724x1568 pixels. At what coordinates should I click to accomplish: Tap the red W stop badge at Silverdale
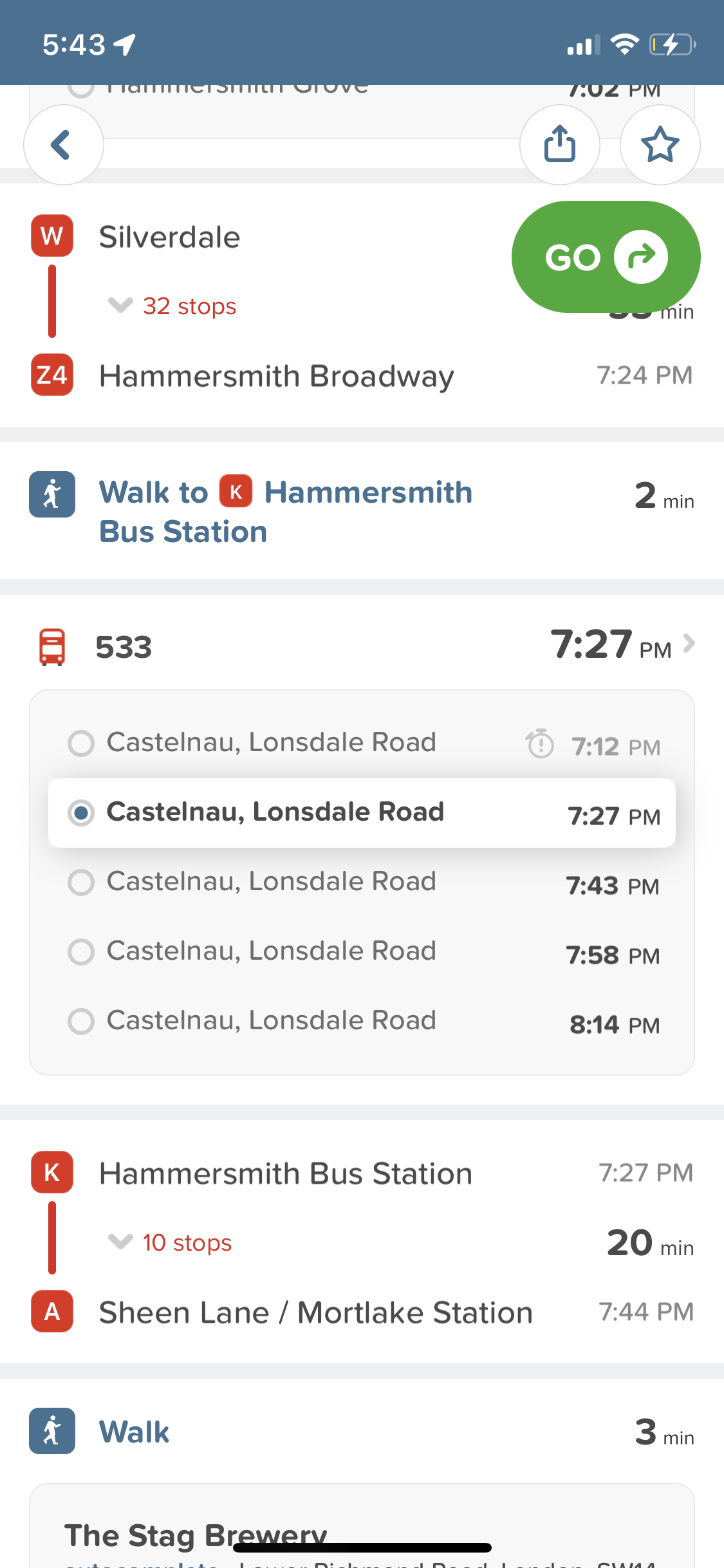coord(52,236)
